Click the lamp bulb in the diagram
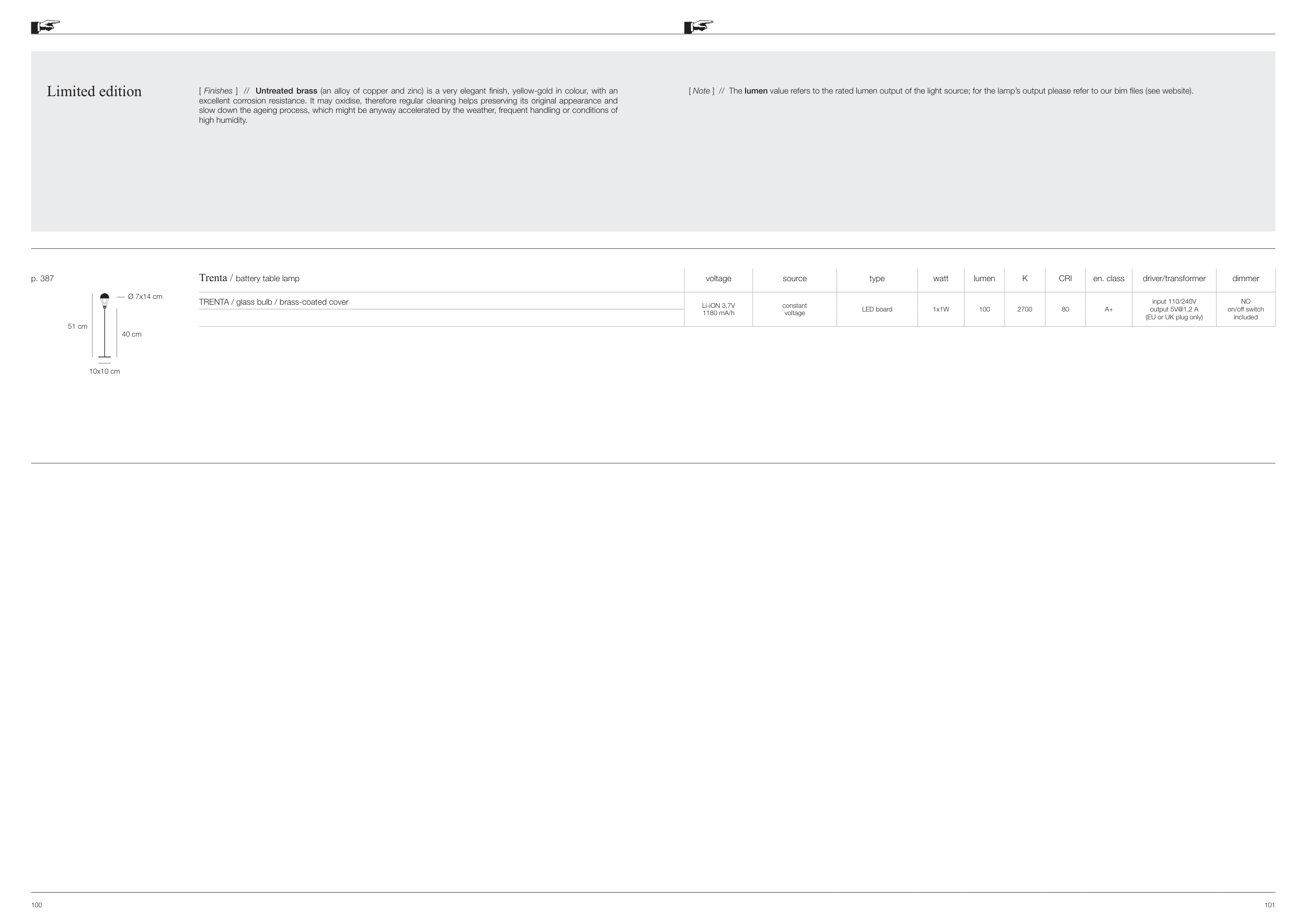The image size is (1307, 924). [x=105, y=300]
